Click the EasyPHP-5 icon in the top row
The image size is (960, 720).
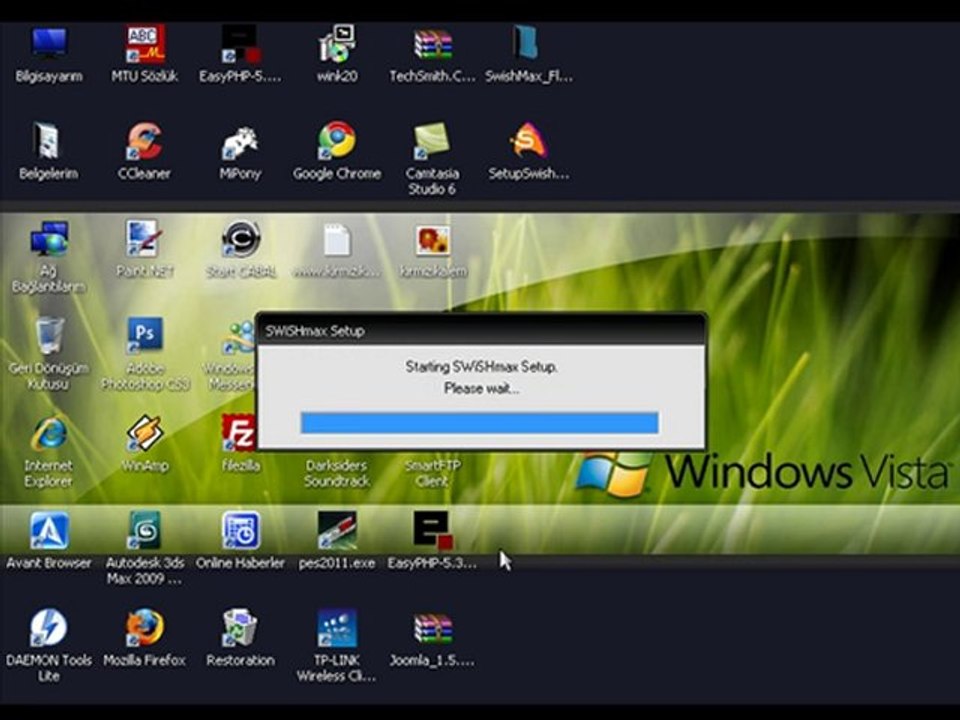pyautogui.click(x=240, y=44)
